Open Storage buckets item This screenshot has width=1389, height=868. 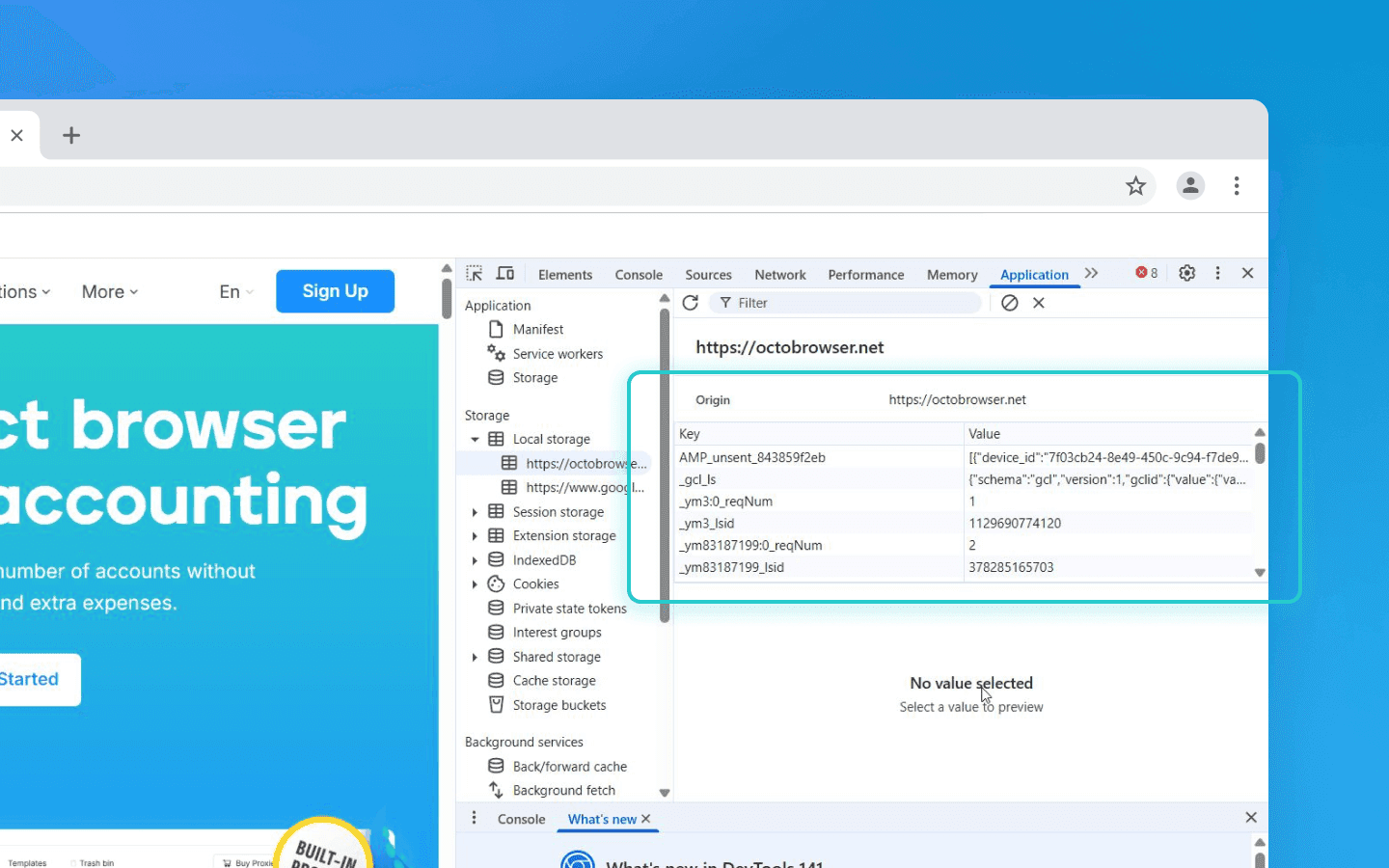pos(559,705)
